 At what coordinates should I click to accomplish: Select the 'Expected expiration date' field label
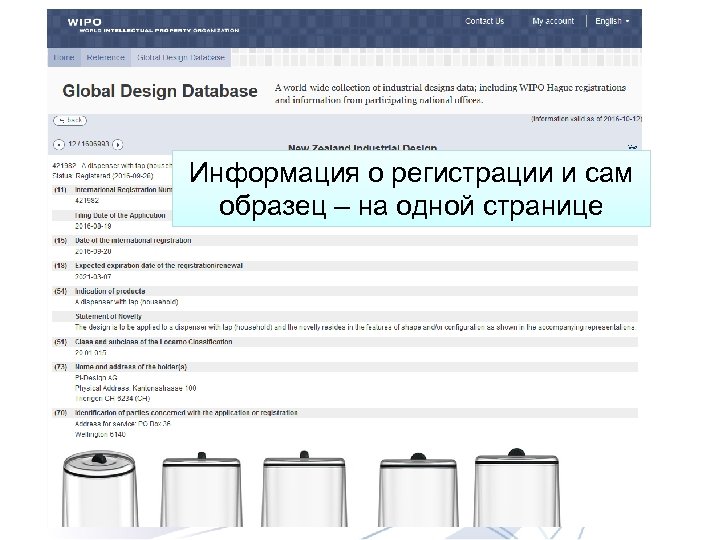point(159,265)
